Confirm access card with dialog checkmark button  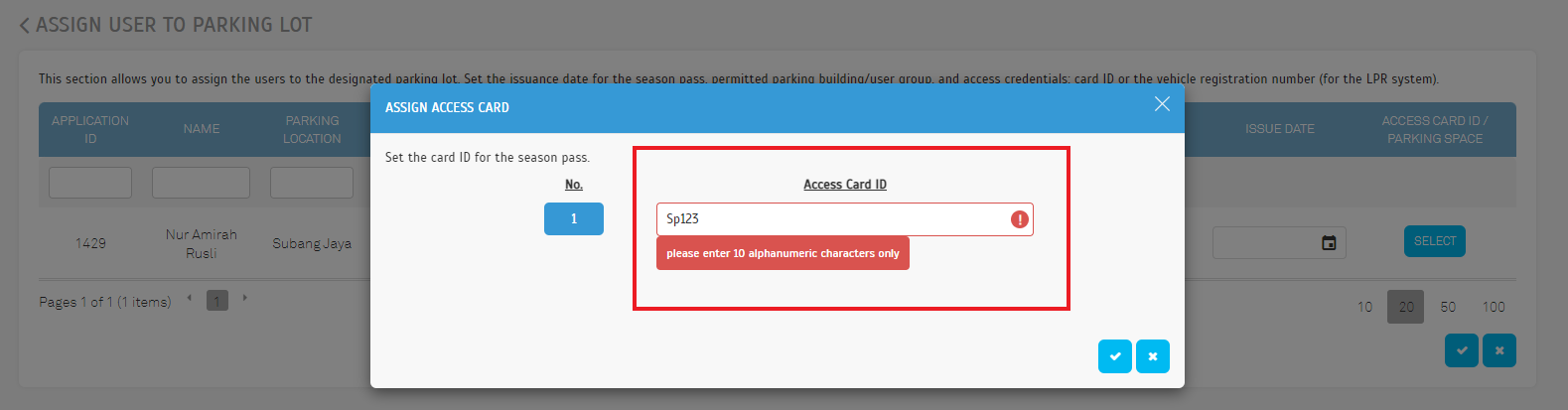[x=1115, y=356]
